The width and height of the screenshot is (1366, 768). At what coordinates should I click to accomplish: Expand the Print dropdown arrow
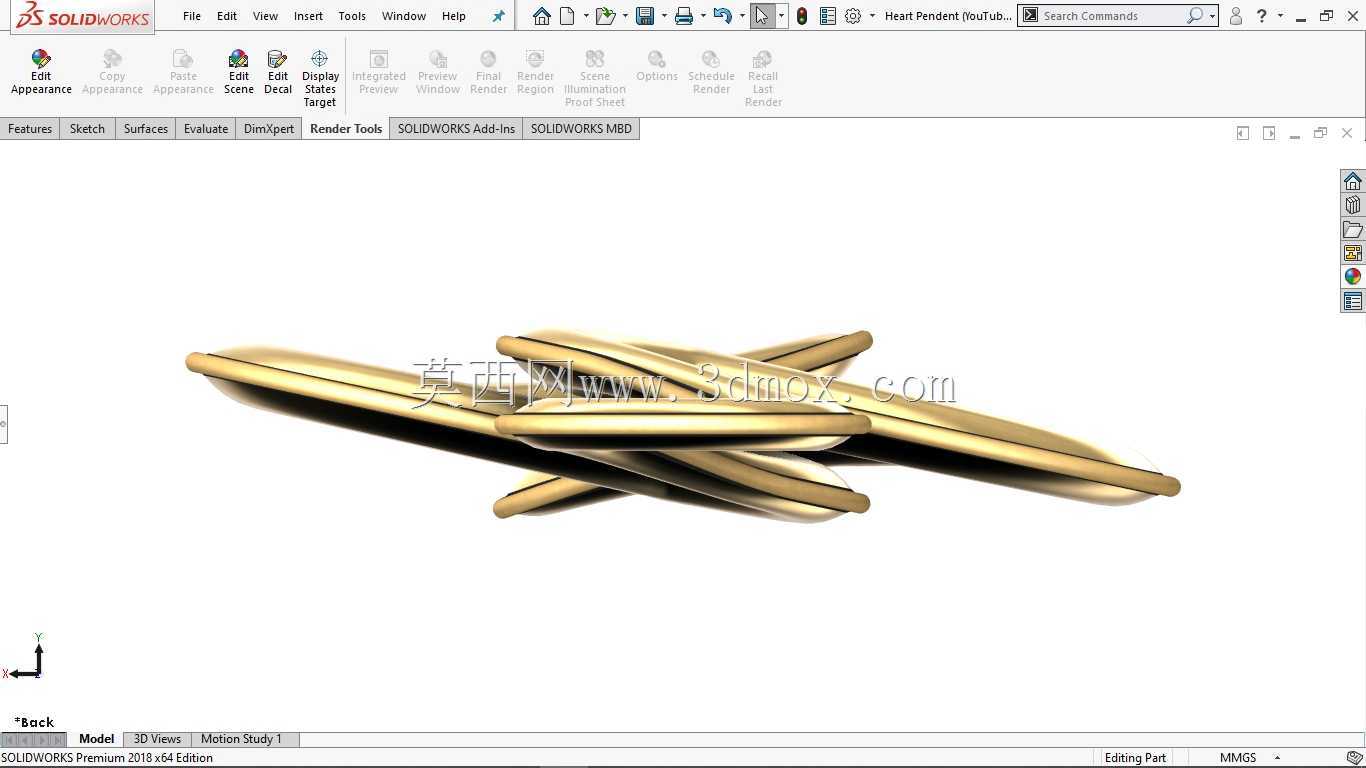click(703, 16)
